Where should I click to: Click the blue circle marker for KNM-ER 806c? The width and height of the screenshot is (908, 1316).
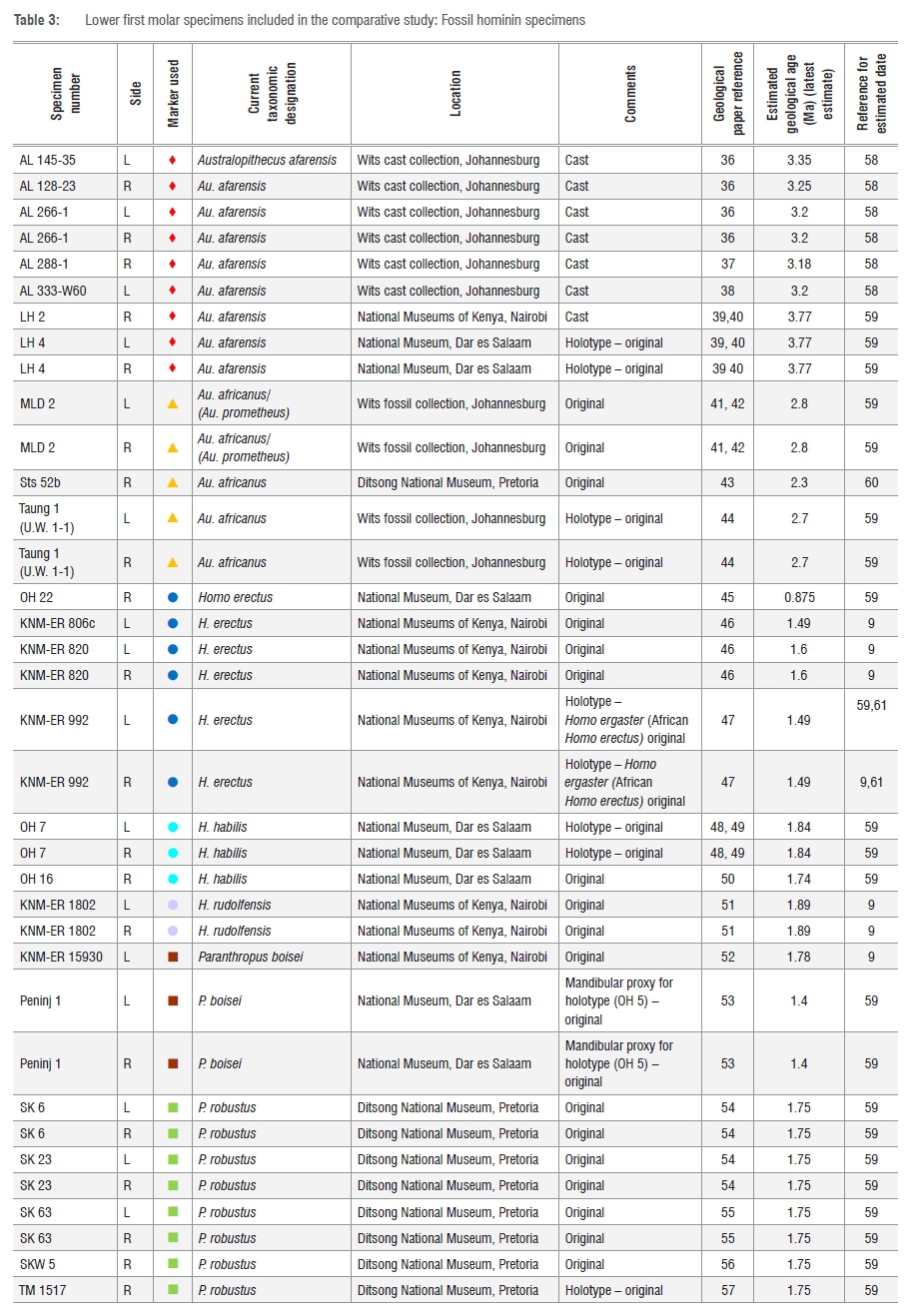pos(173,624)
